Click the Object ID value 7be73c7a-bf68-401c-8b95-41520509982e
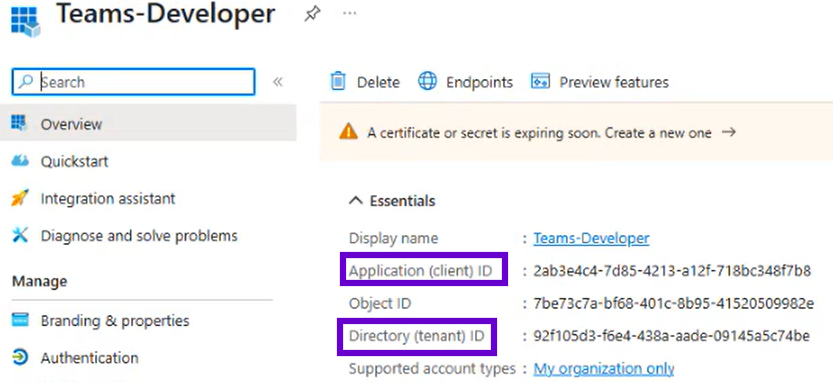The height and width of the screenshot is (383, 833). pyautogui.click(x=674, y=304)
